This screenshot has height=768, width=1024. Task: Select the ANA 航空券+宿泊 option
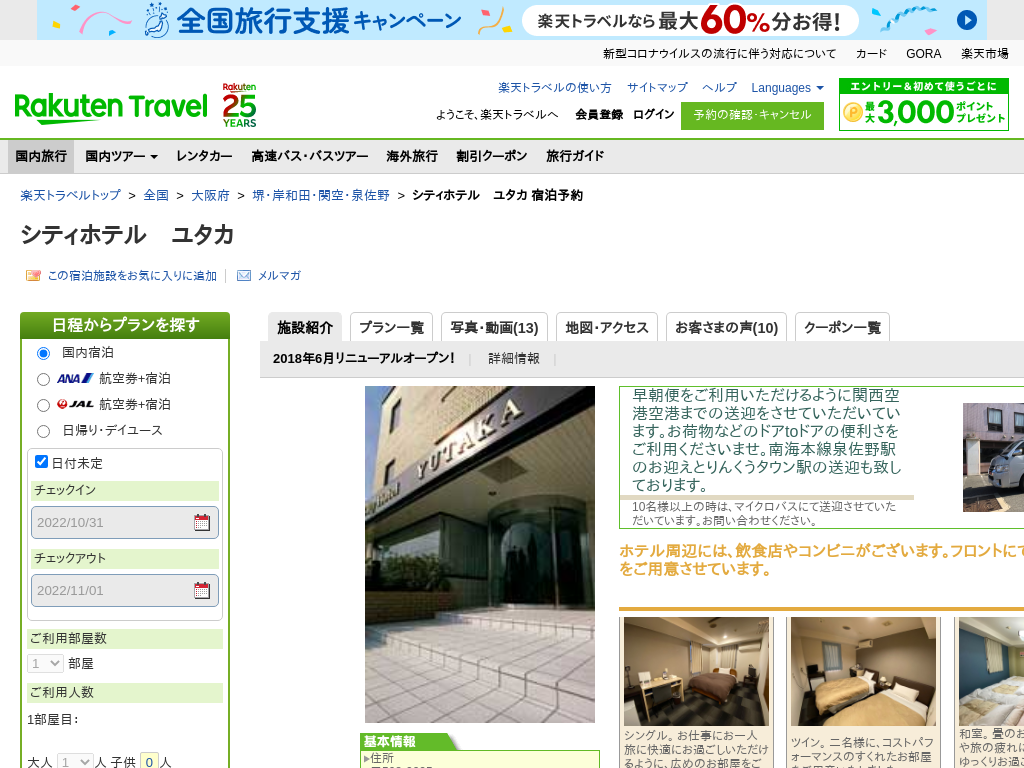point(43,379)
